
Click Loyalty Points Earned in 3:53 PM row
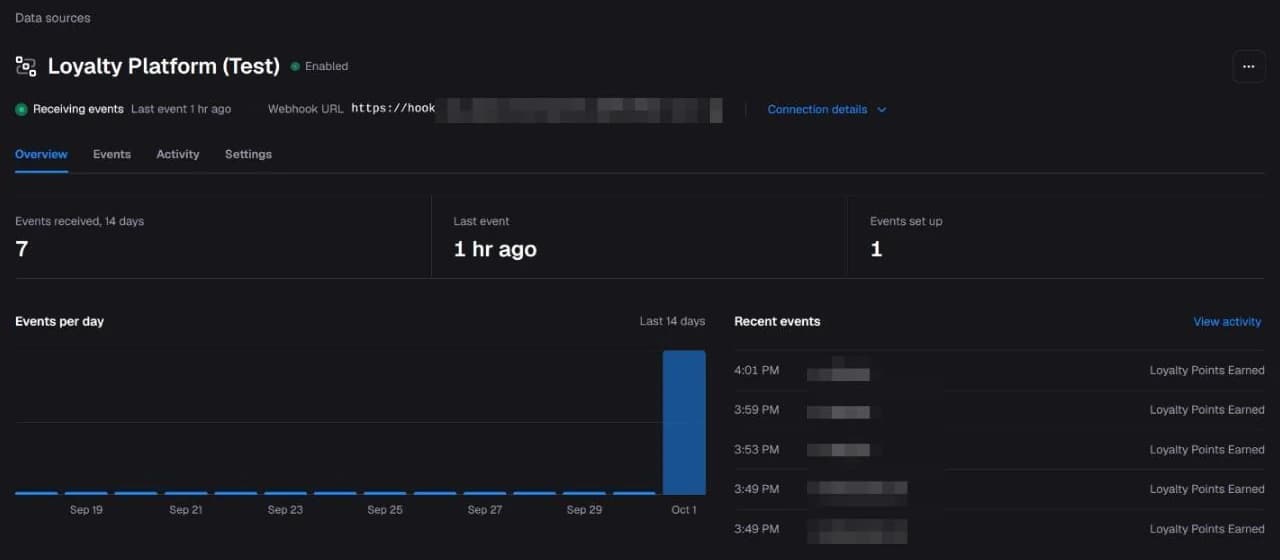pyautogui.click(x=1207, y=450)
